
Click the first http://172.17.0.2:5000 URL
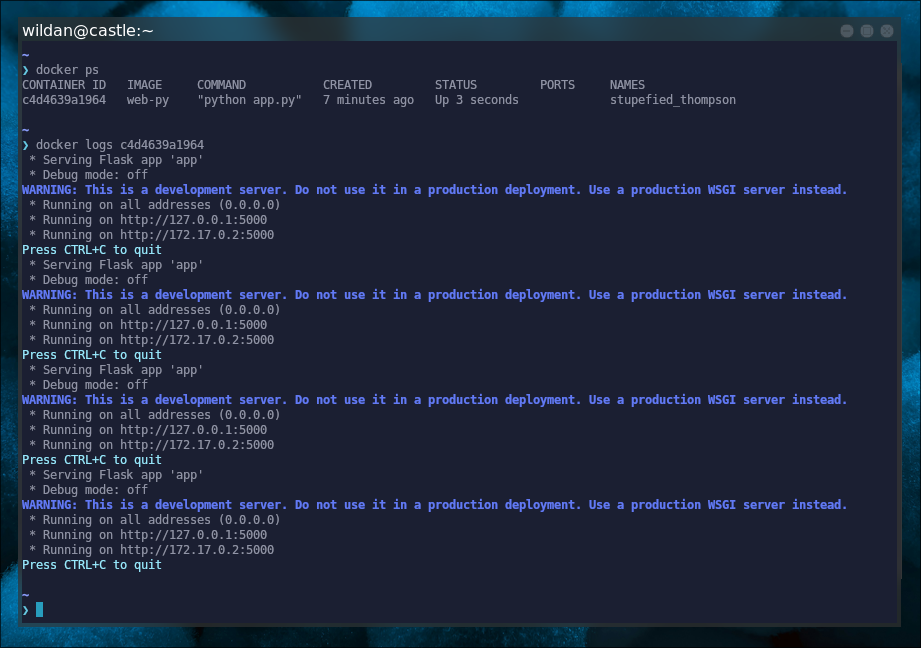pyautogui.click(x=197, y=235)
